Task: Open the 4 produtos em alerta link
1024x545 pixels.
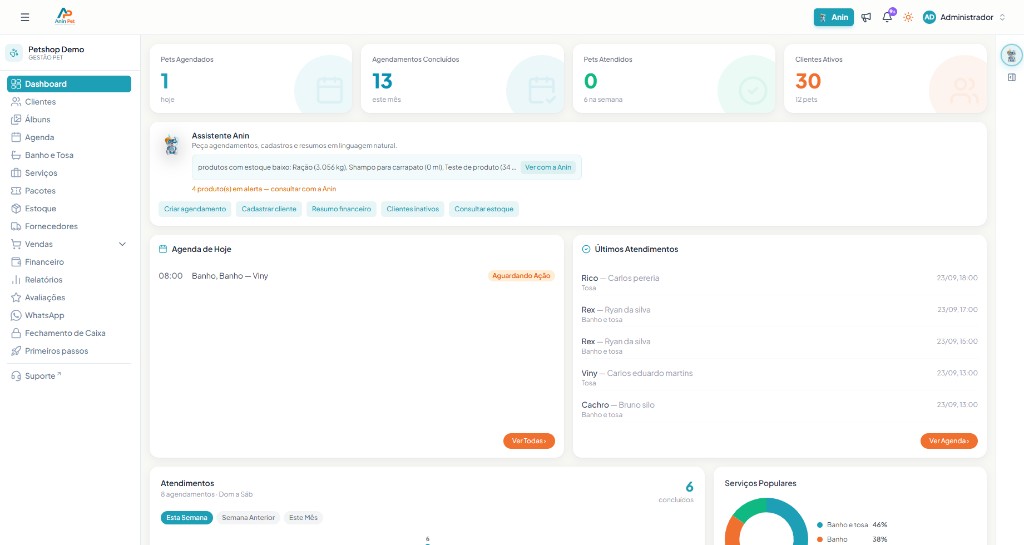Action: pos(264,189)
